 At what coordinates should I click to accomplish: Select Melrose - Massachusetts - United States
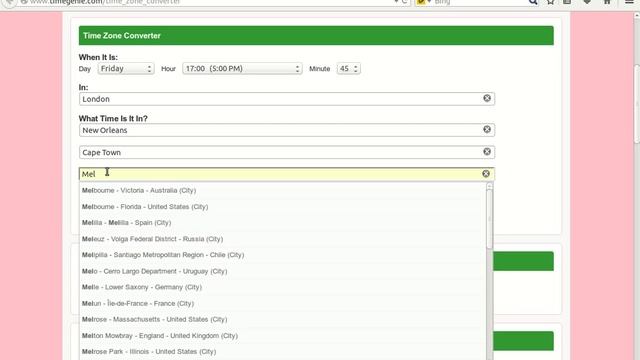282,319
